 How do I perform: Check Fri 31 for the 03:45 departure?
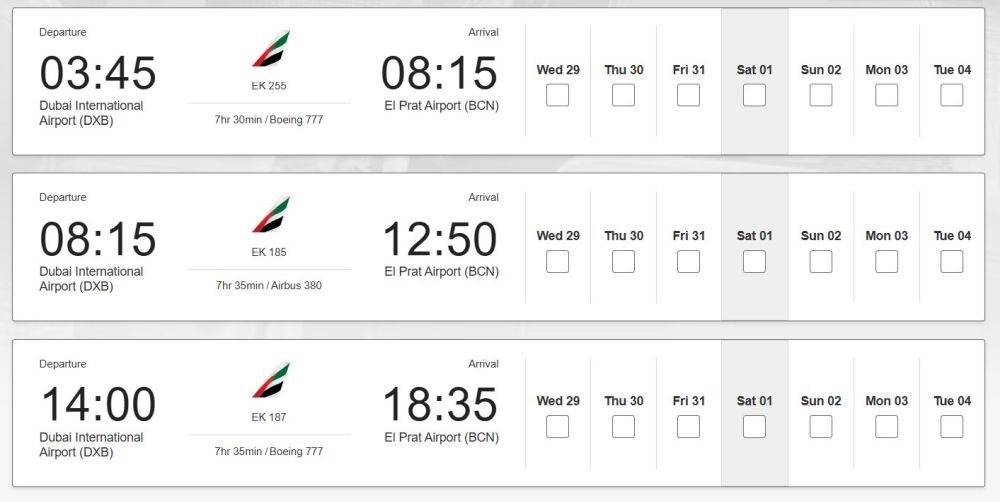[x=688, y=95]
